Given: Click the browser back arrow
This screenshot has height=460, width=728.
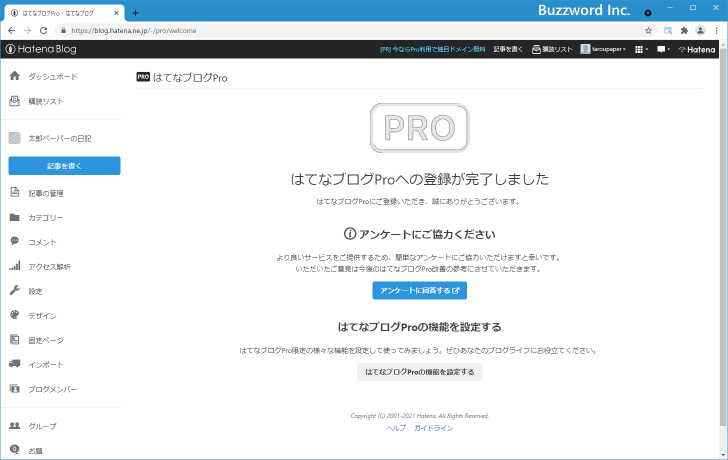Looking at the screenshot, I should pos(12,31).
